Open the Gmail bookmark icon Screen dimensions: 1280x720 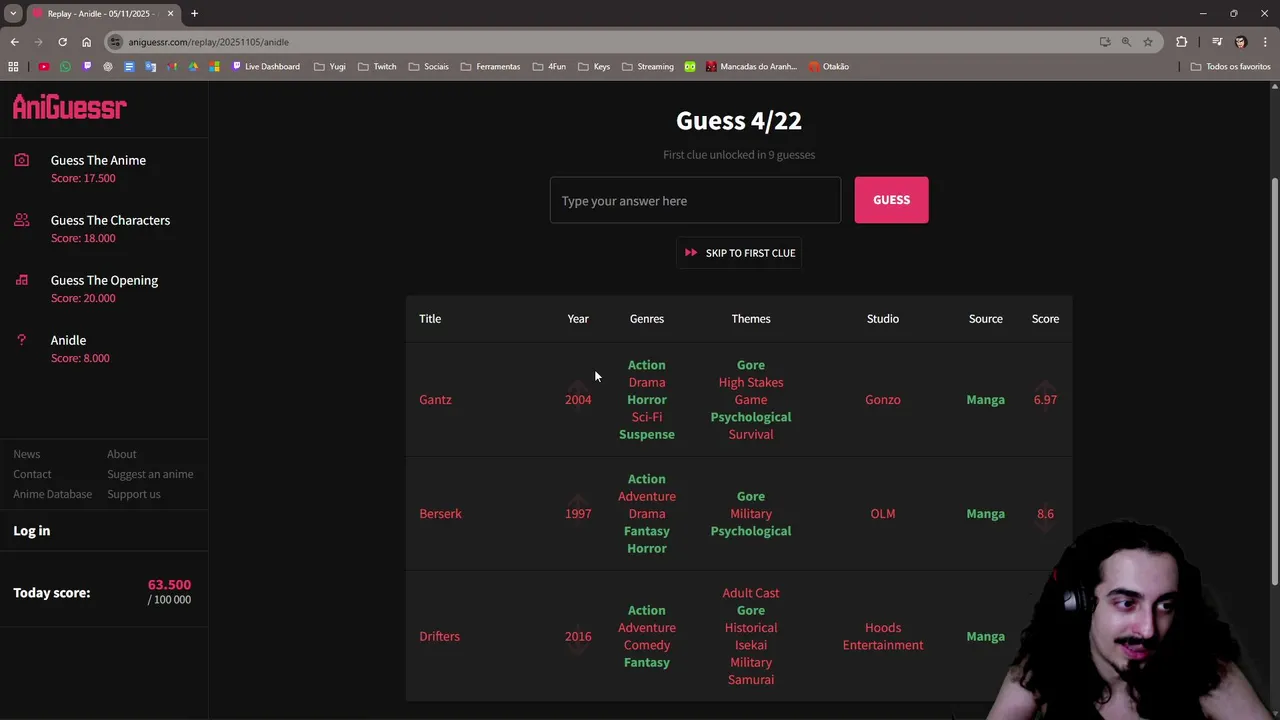172,67
